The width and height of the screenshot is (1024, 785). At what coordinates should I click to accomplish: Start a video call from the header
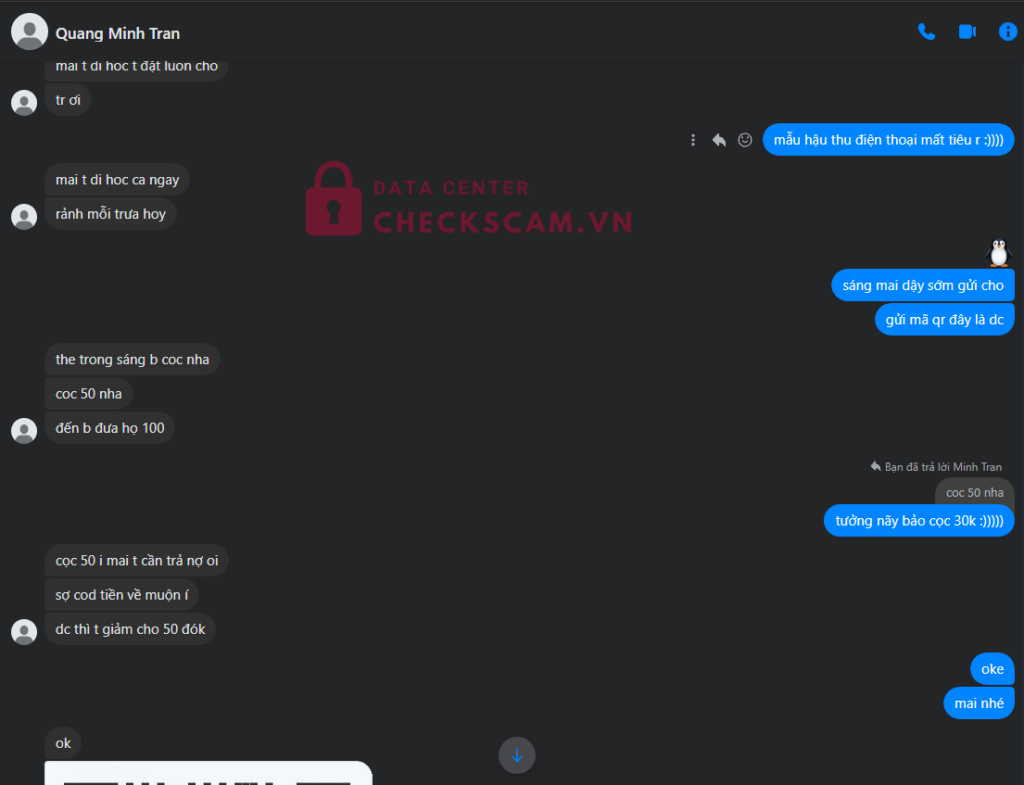pos(967,31)
